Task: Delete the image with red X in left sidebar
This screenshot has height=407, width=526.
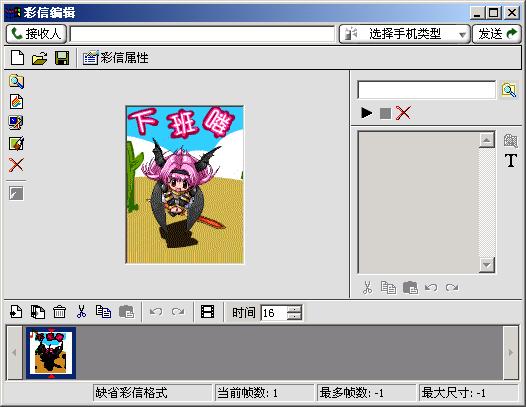Action: click(x=16, y=165)
